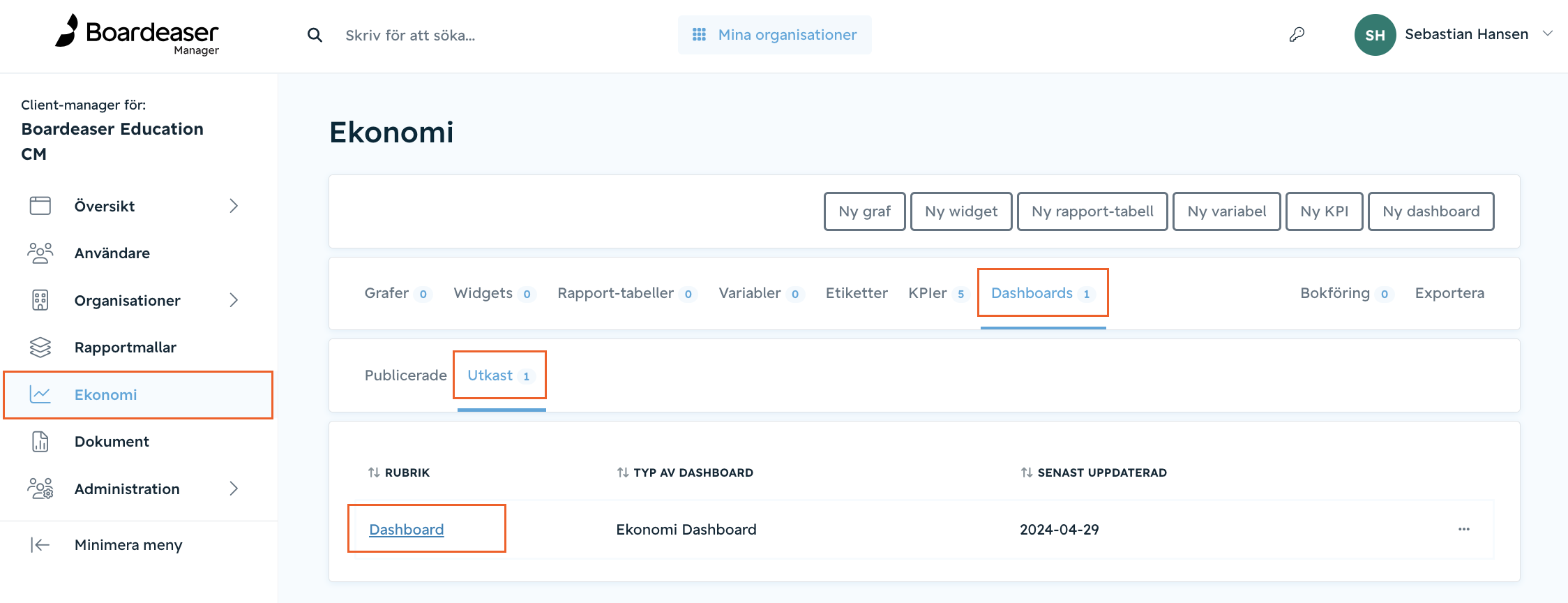
Task: Select the Variabler tab
Action: click(x=761, y=293)
